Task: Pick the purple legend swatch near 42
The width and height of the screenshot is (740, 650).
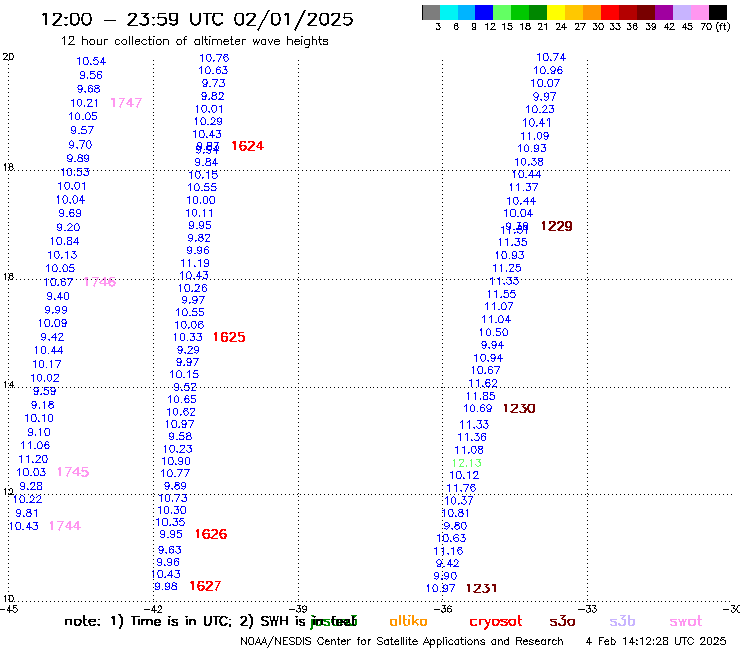Action: click(664, 12)
